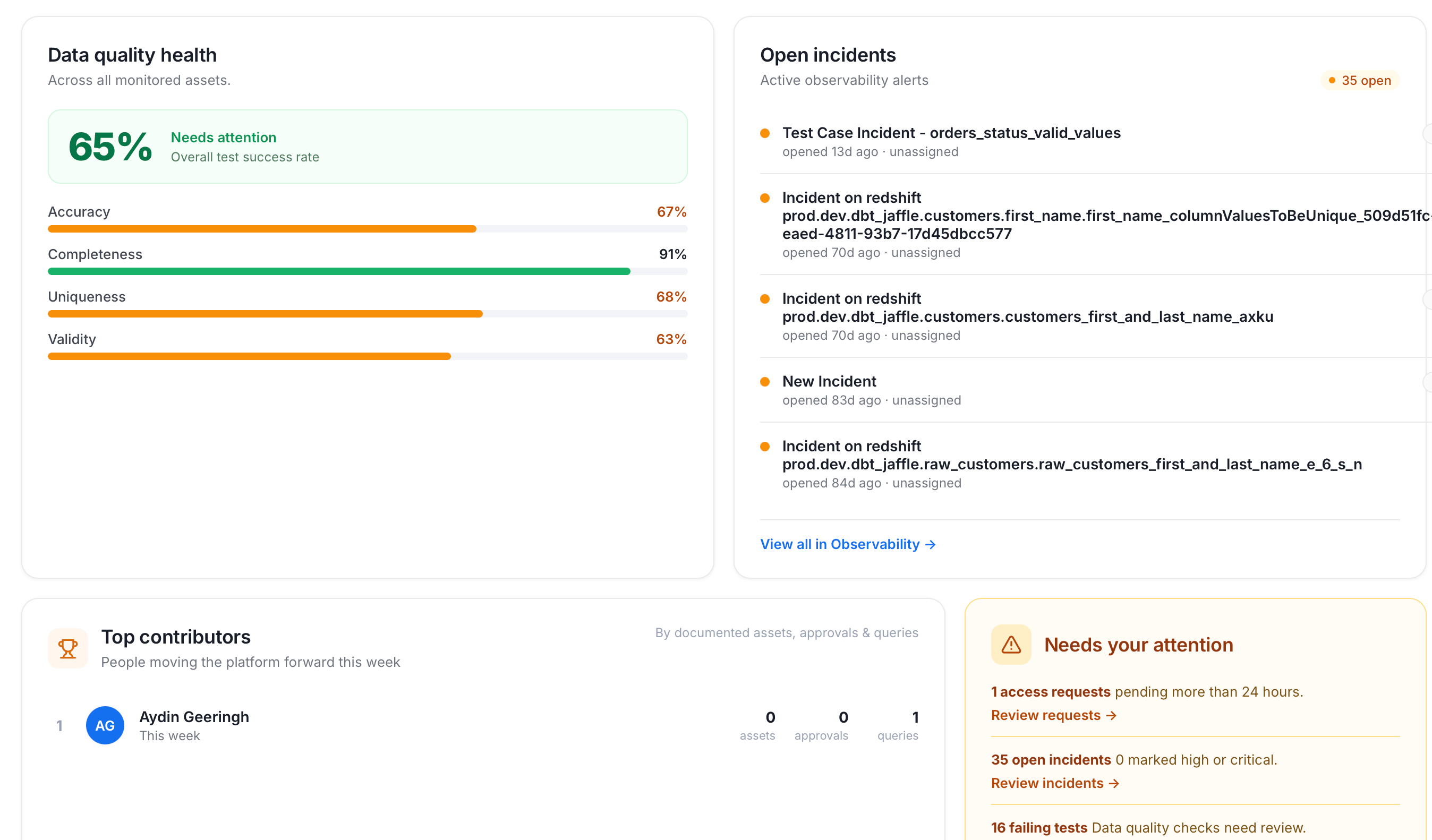Viewport: 1432px width, 840px height.
Task: Click the Data quality health heading
Action: pyautogui.click(x=132, y=55)
